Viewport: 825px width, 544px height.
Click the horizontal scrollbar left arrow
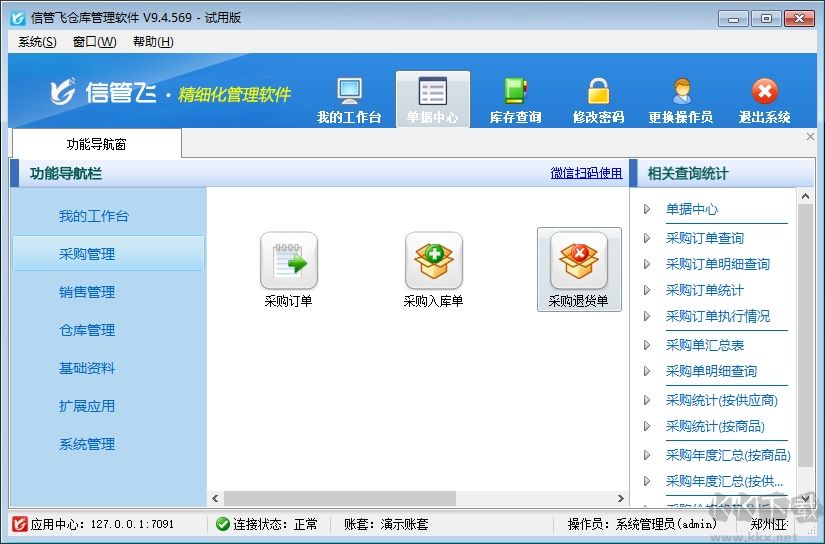[215, 498]
